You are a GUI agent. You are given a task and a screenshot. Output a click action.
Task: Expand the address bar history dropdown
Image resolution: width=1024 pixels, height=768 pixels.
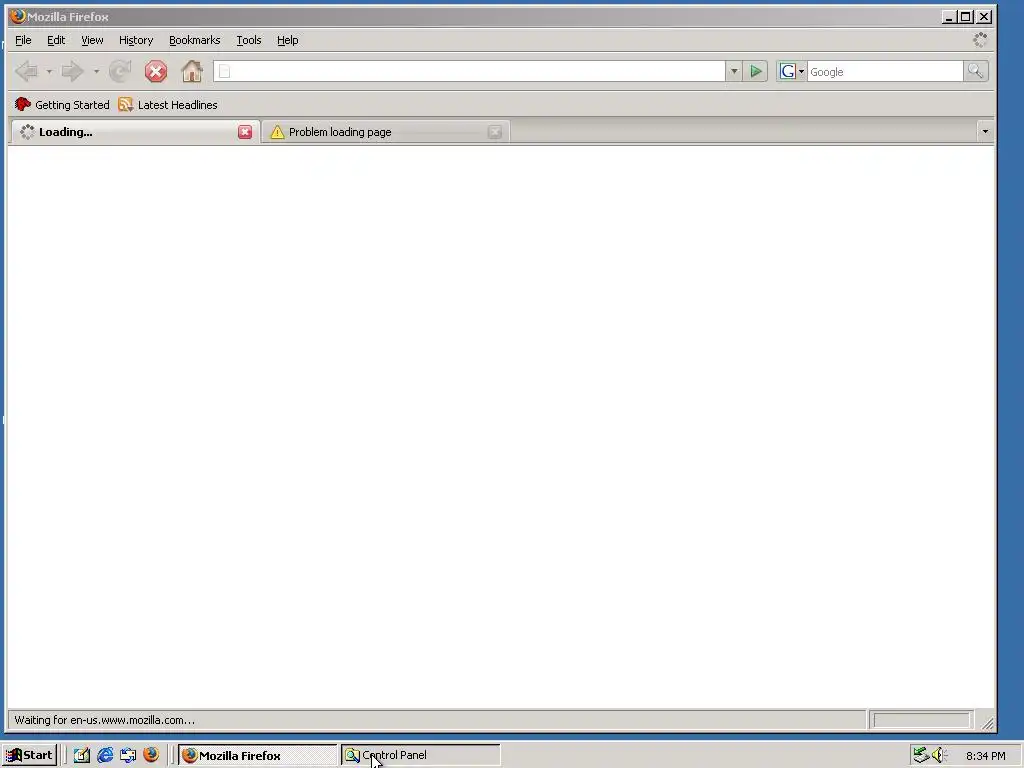733,71
